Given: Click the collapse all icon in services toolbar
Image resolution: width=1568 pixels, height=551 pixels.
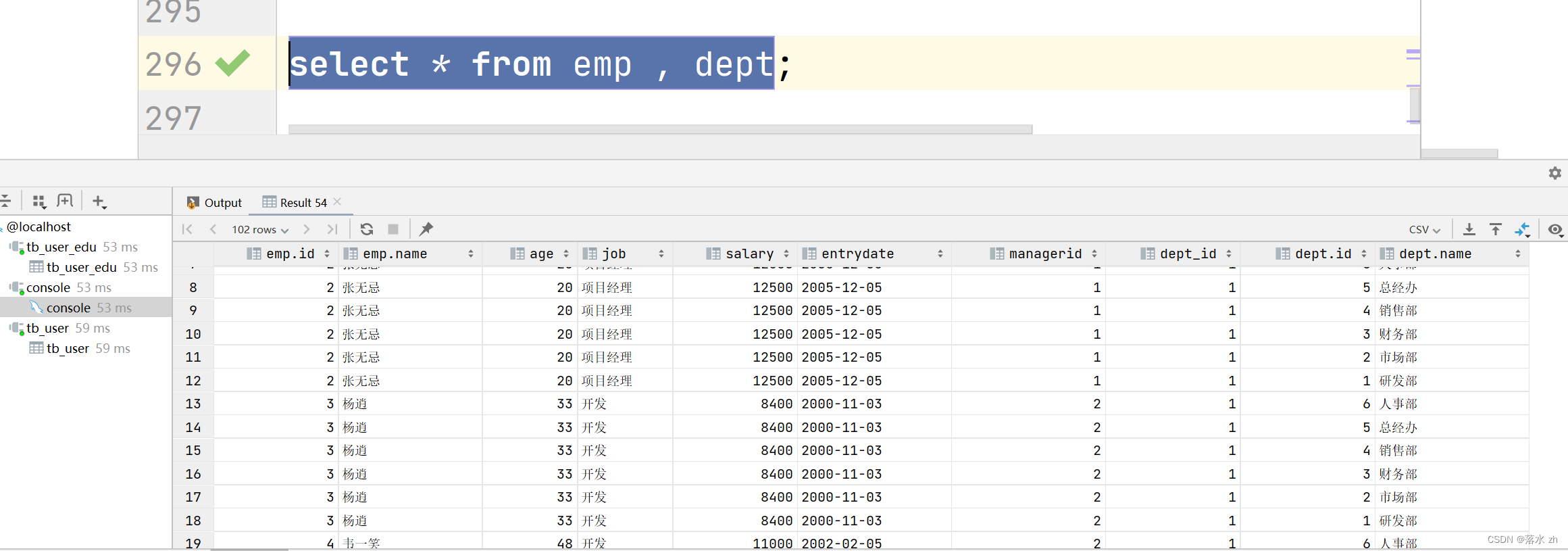Looking at the screenshot, I should tap(5, 201).
